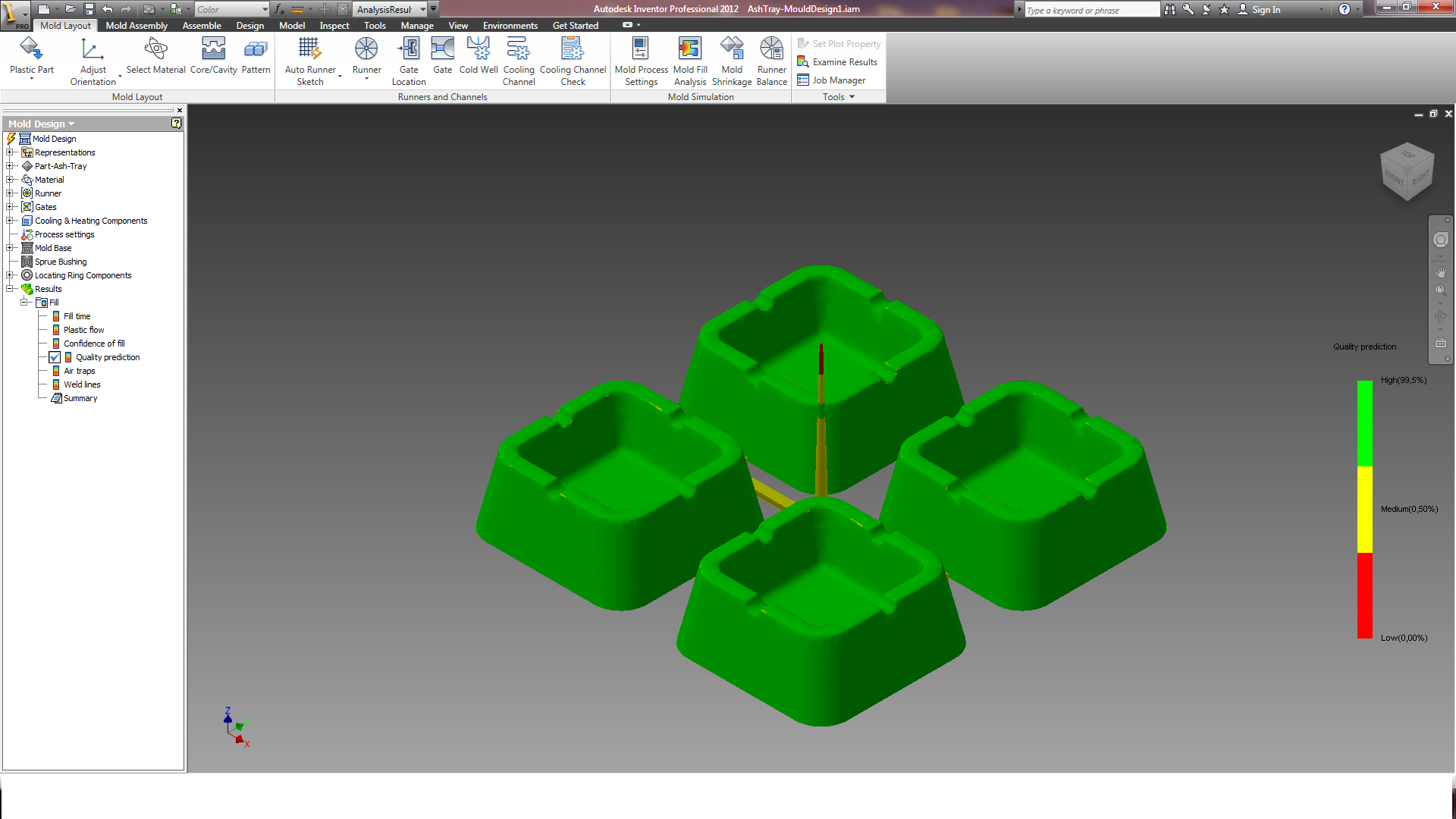Open the Job Manager
Screen dimensions: 1456x819
pyautogui.click(x=831, y=80)
